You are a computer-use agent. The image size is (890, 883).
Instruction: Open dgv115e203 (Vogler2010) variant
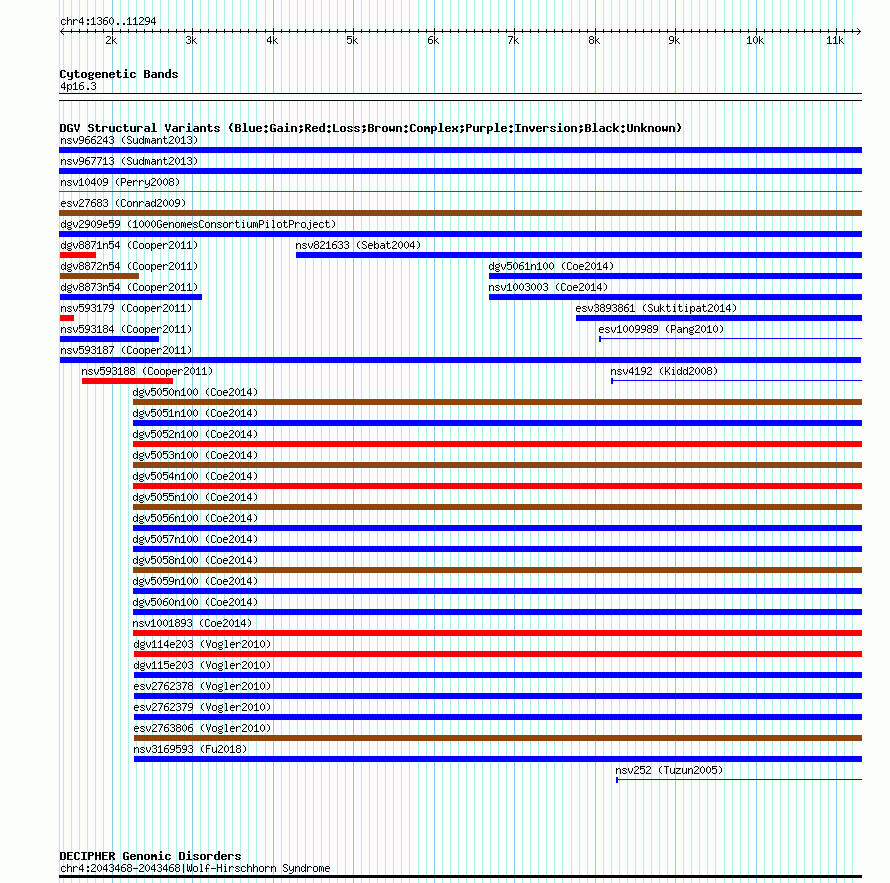(x=203, y=665)
